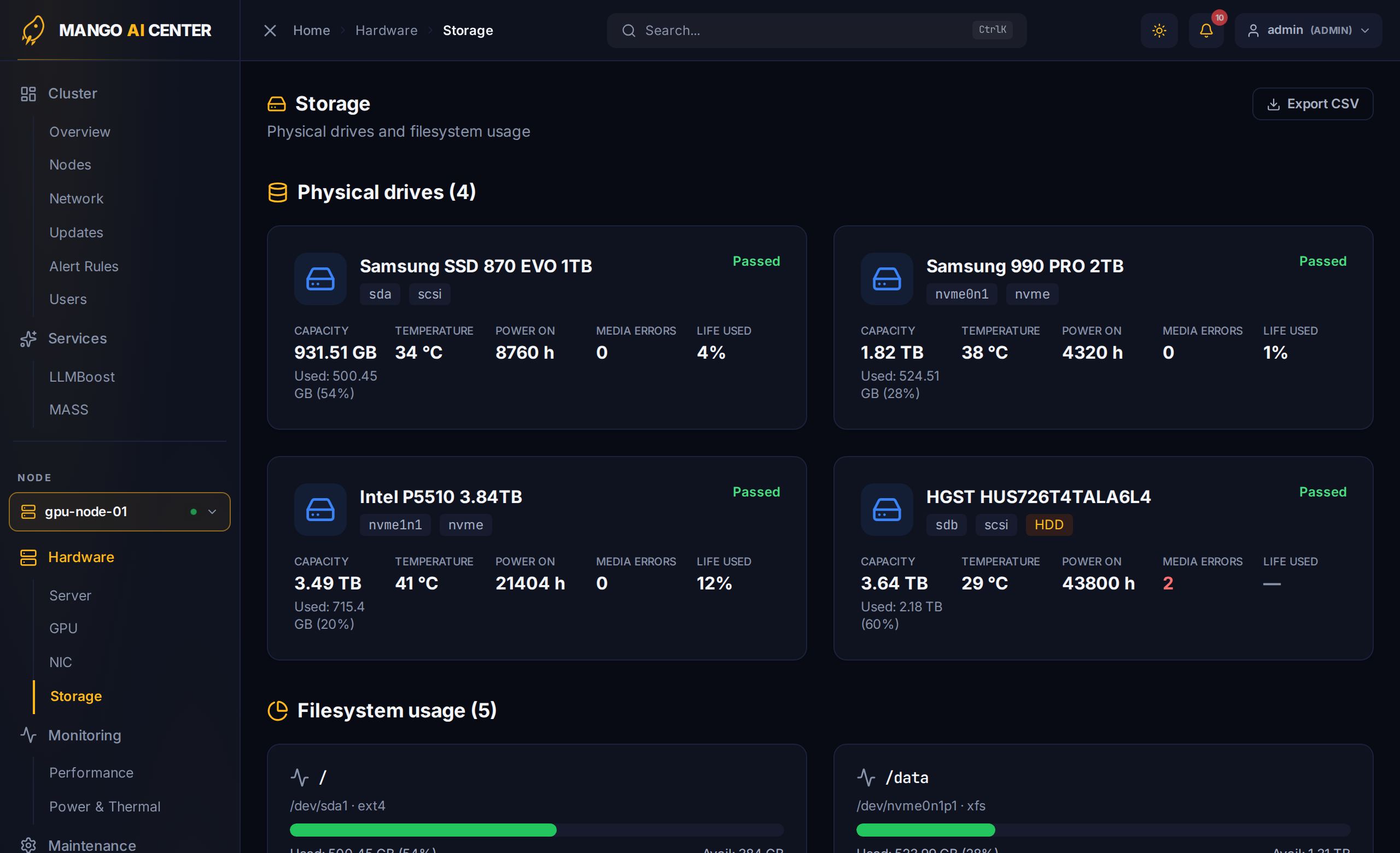Toggle light theme with the sun icon
The height and width of the screenshot is (853, 1400).
(x=1159, y=31)
